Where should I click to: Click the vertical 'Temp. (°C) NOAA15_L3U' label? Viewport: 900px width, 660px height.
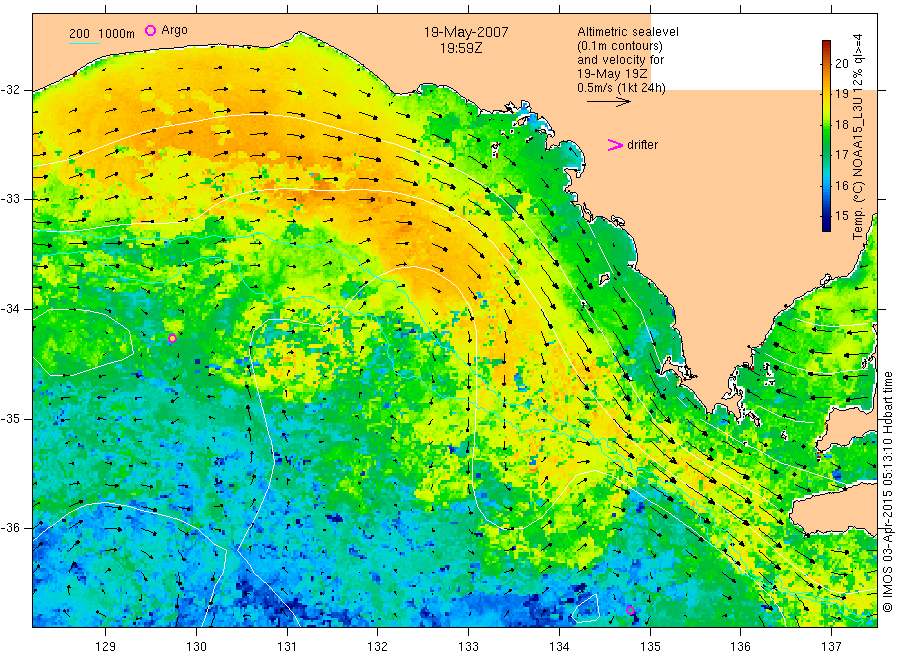858,137
